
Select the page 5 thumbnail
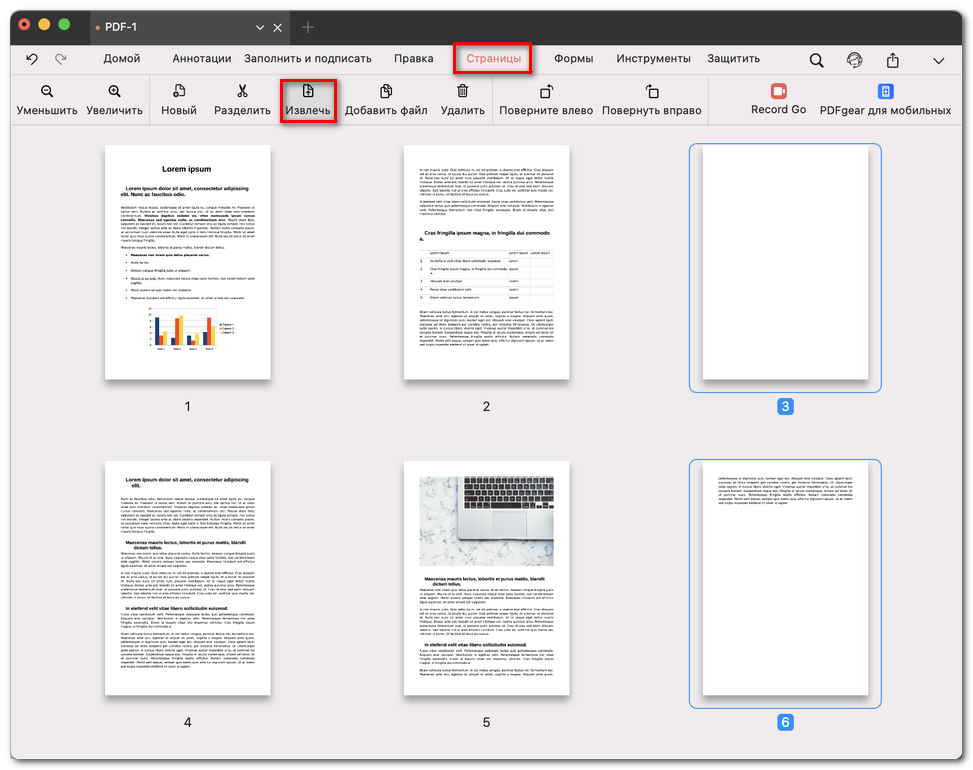(485, 580)
